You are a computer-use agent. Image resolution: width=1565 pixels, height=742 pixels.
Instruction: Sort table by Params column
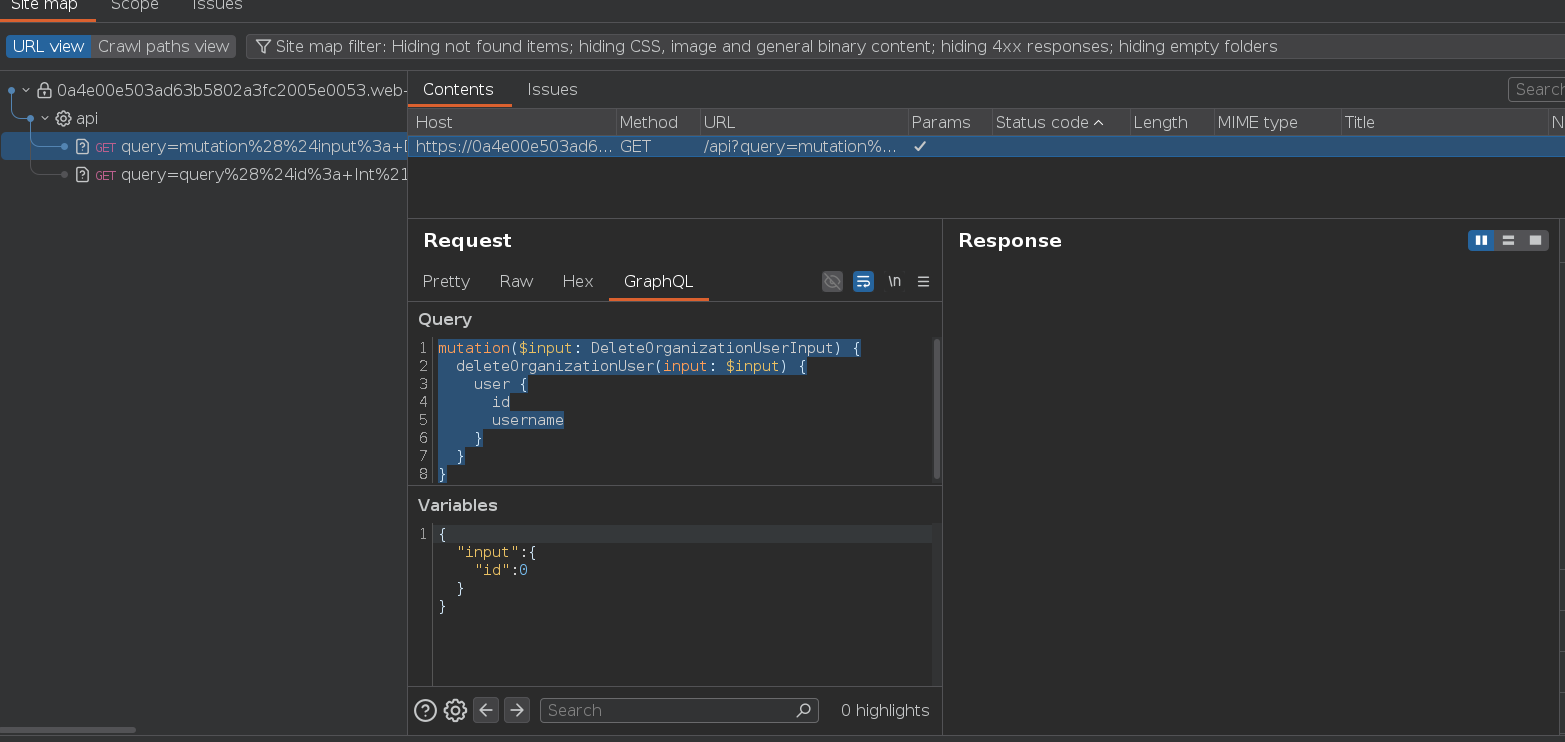pyautogui.click(x=949, y=122)
